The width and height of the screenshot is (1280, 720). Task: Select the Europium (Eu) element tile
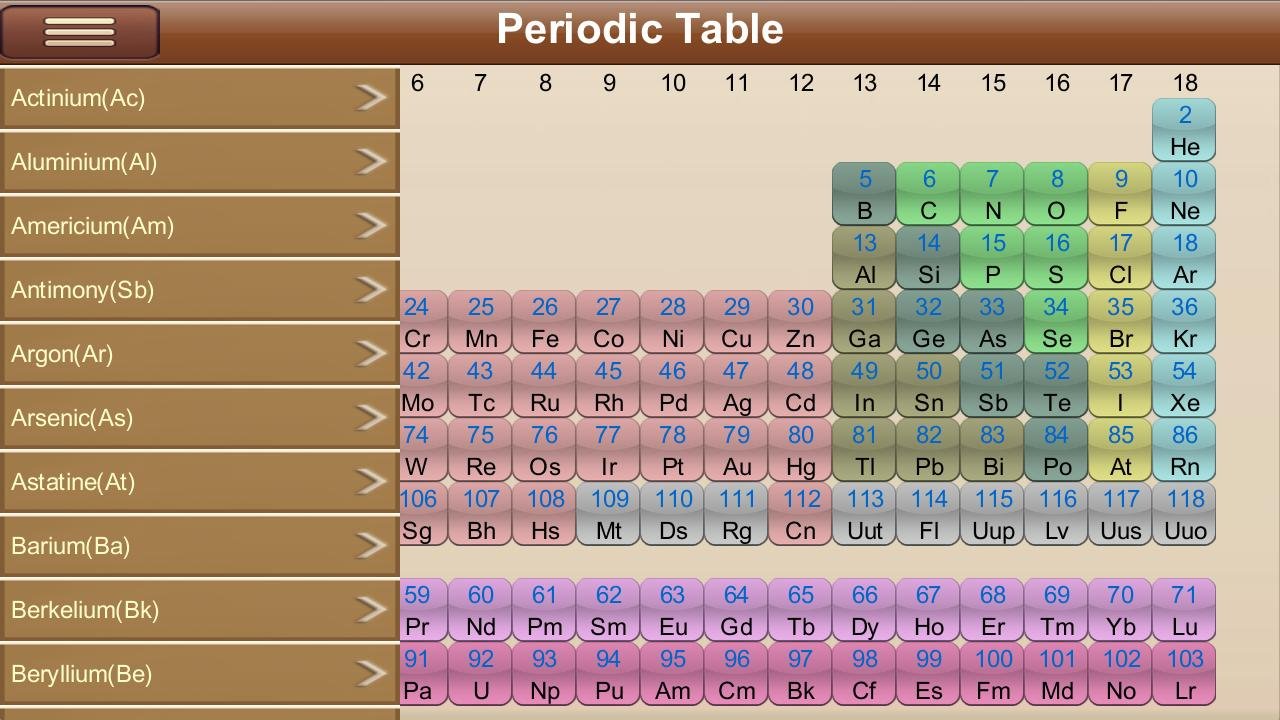pyautogui.click(x=672, y=610)
